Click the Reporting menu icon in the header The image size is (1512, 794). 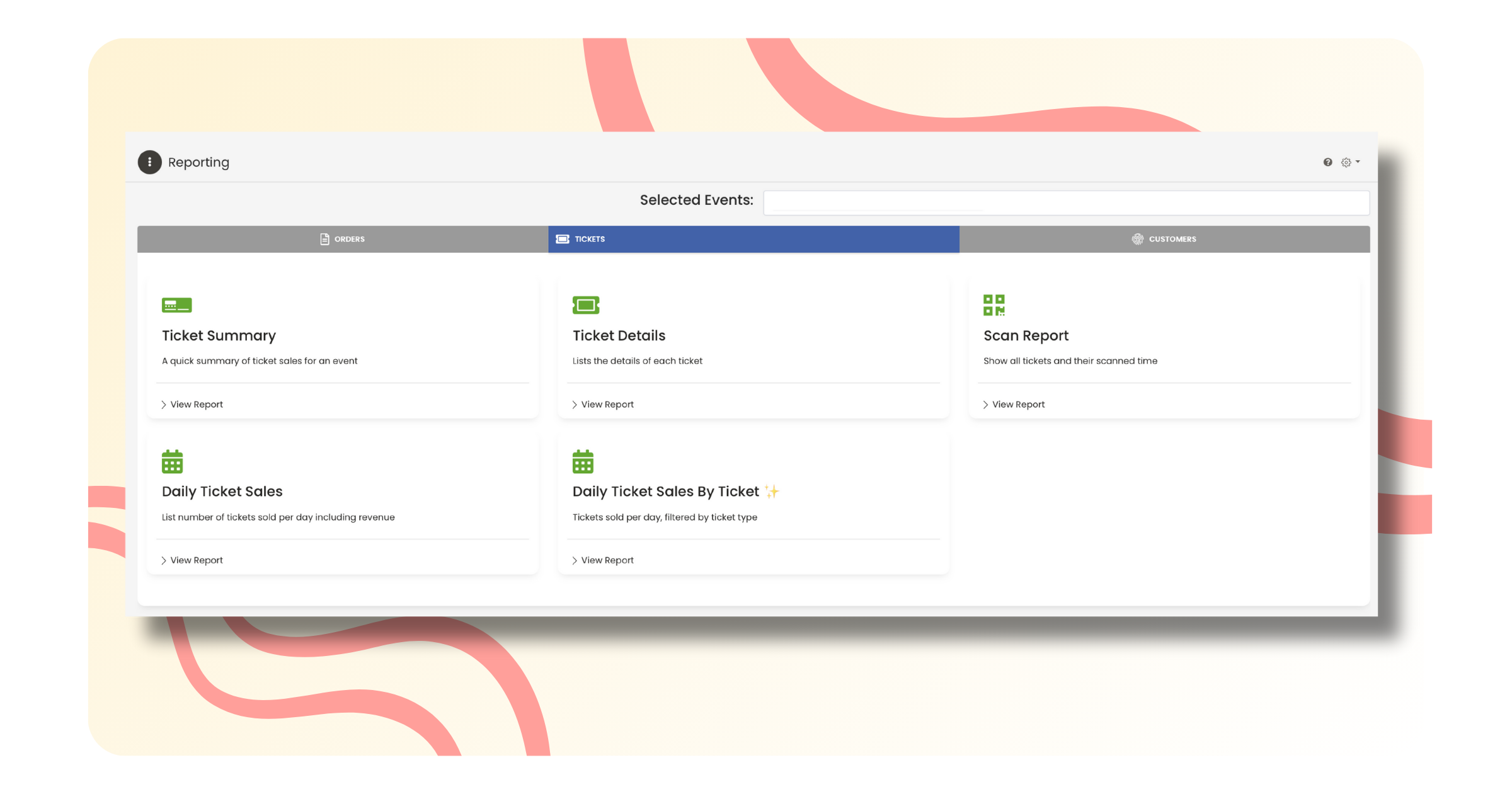(149, 162)
